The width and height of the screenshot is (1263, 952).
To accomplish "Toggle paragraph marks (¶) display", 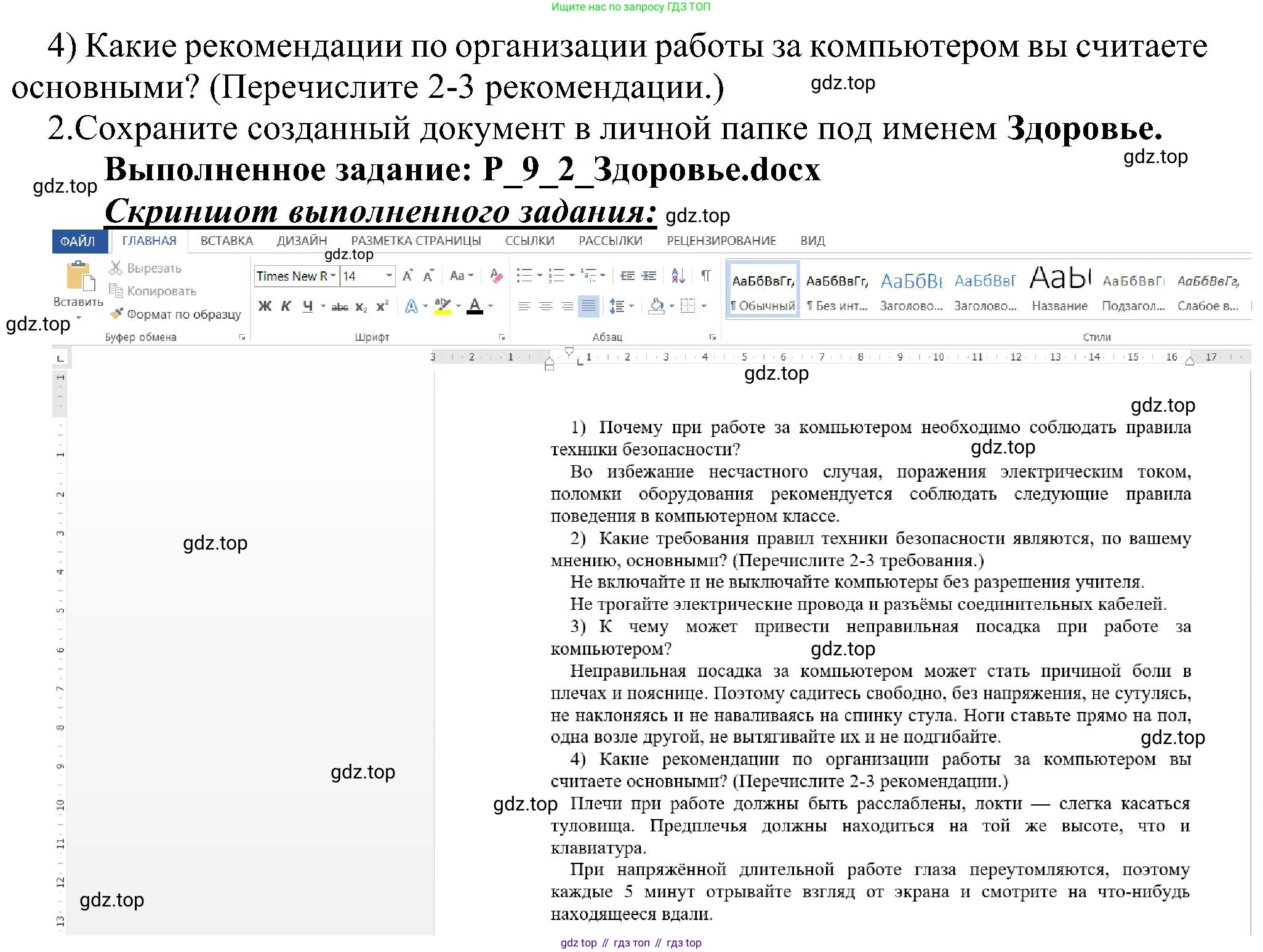I will (x=705, y=276).
